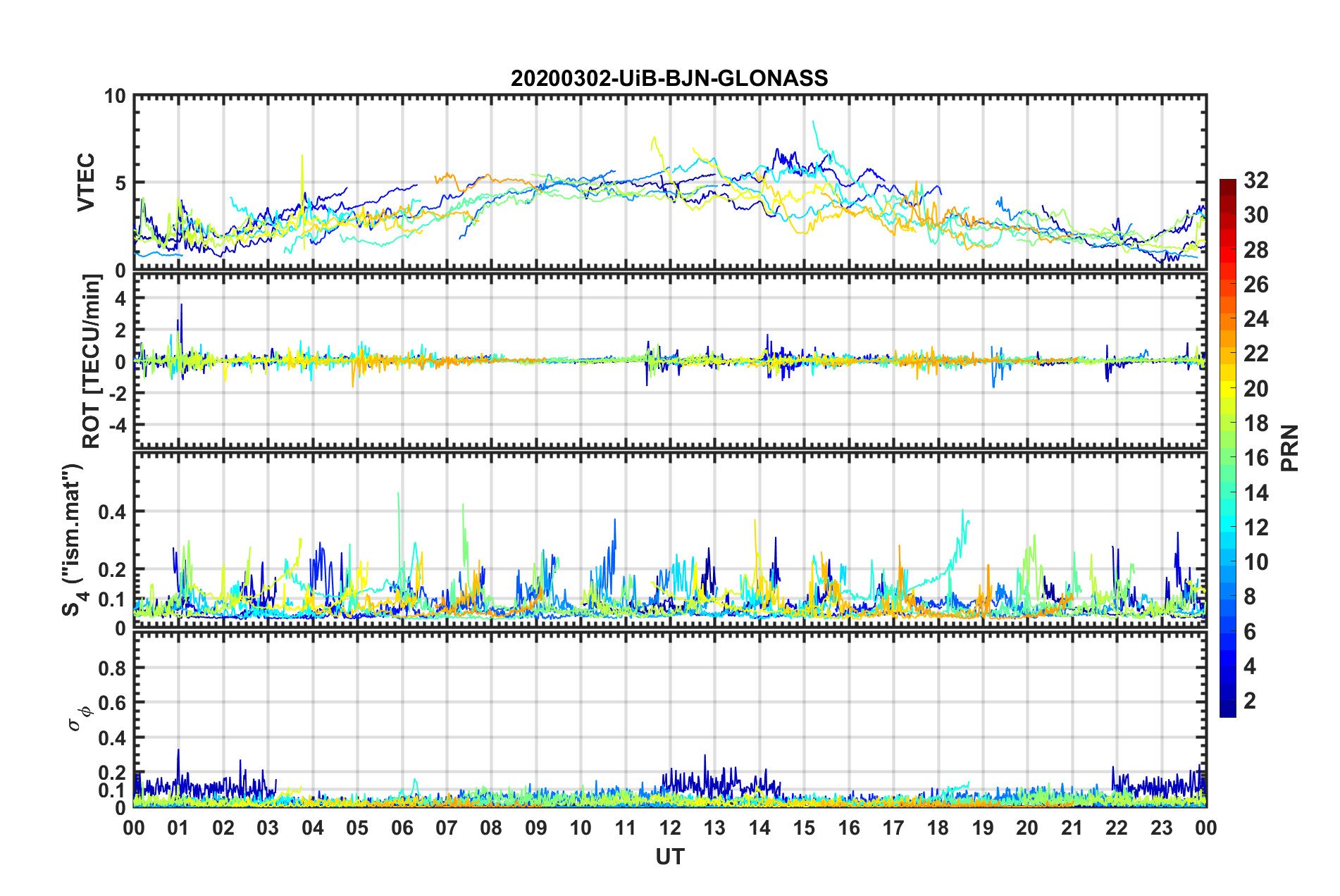Viewport: 1340px width, 896px height.
Task: Click x-axis hour tick 23
Action: (1161, 828)
